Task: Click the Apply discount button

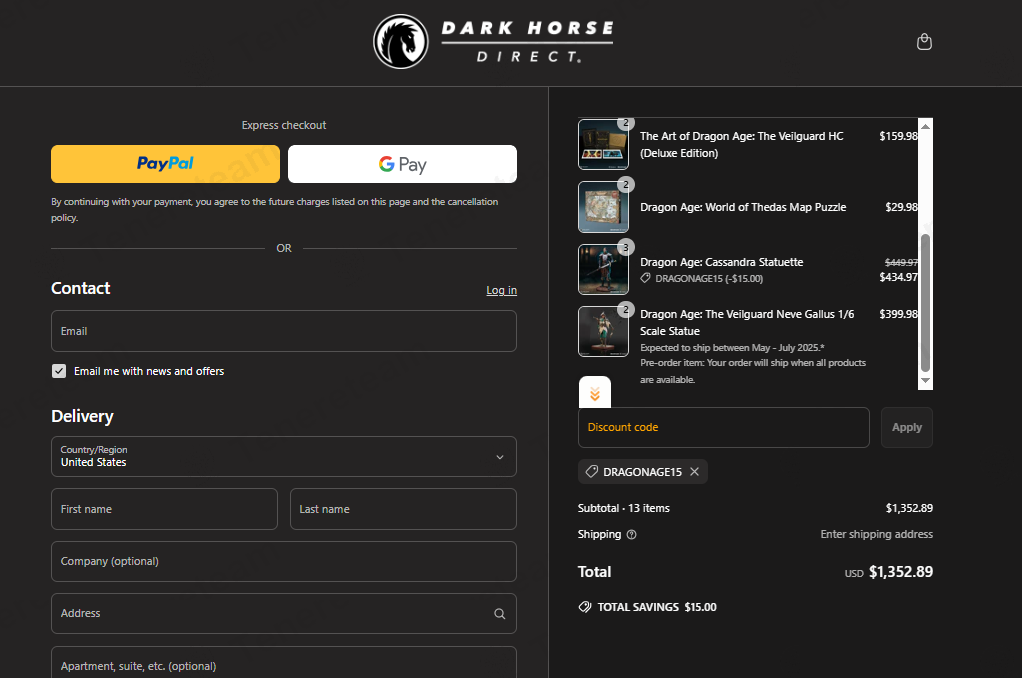Action: 907,428
